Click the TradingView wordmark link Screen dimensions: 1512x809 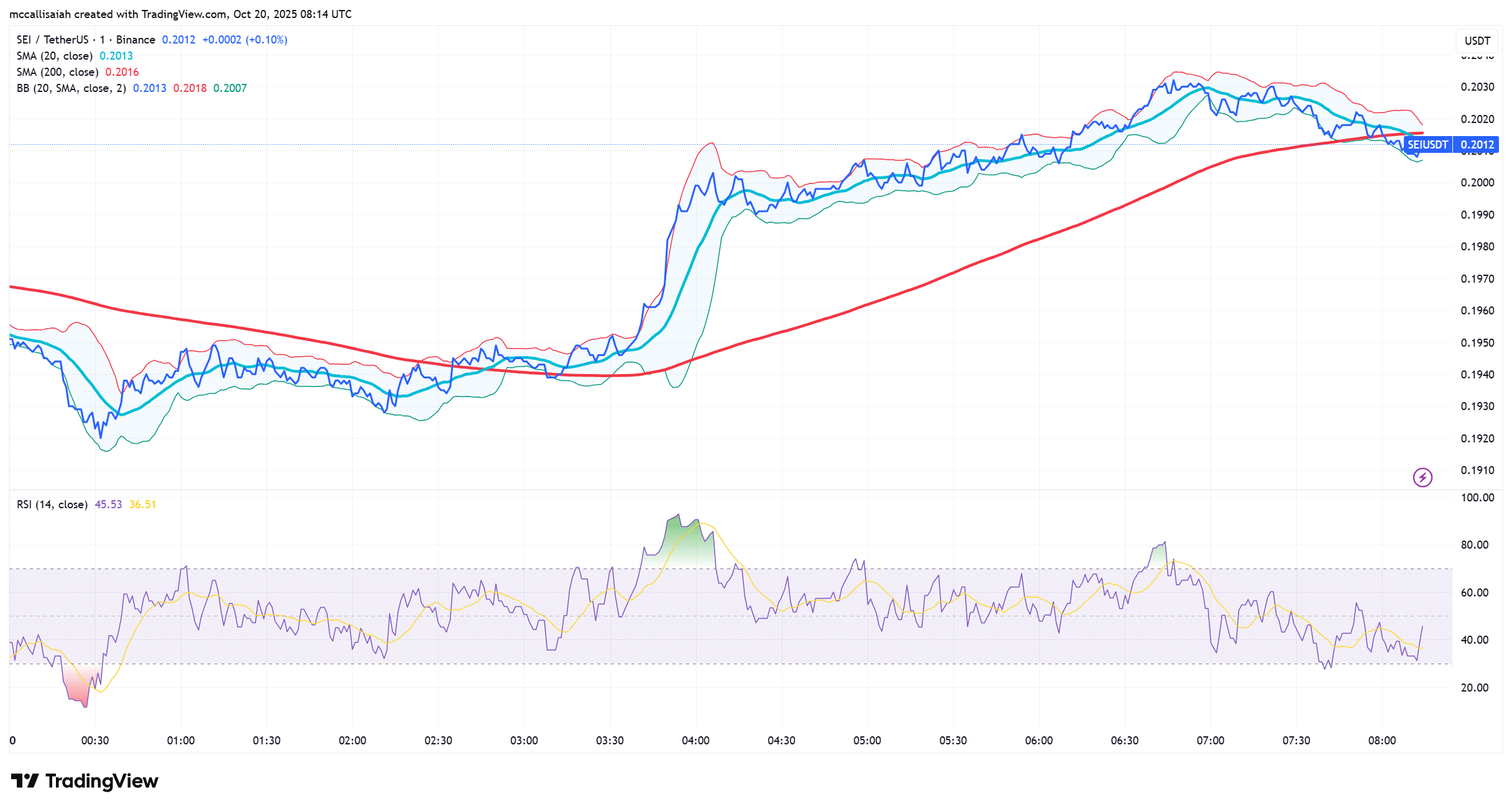pos(101,780)
